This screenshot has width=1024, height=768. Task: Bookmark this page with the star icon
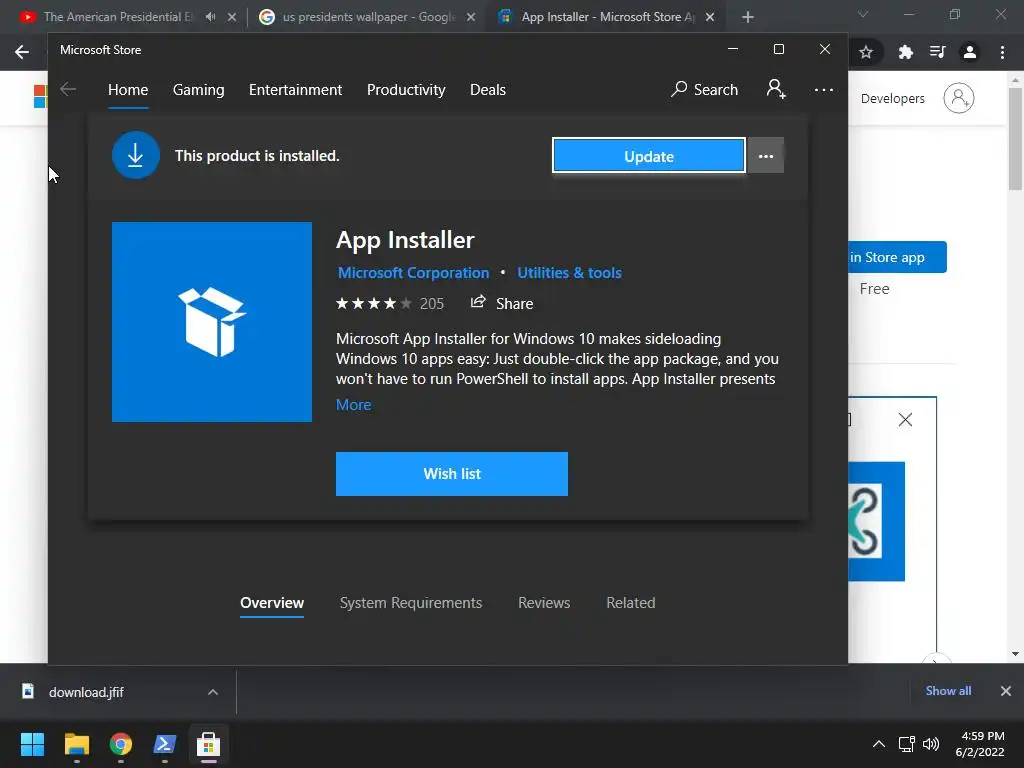866,52
